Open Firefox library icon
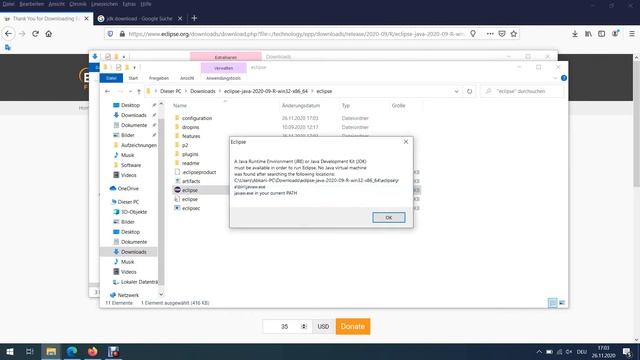The image size is (640, 360). click(x=588, y=34)
